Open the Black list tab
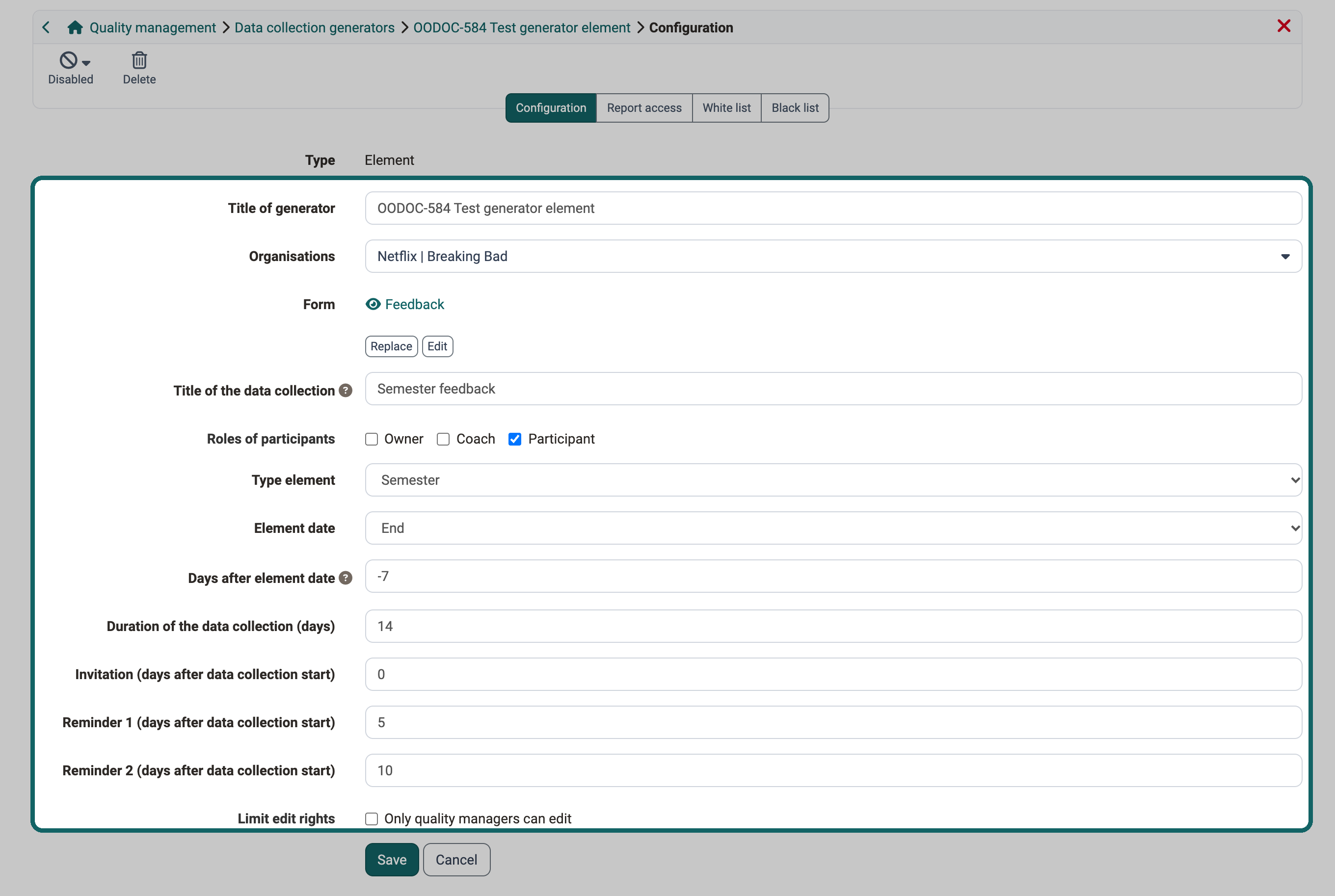The width and height of the screenshot is (1335, 896). point(795,107)
